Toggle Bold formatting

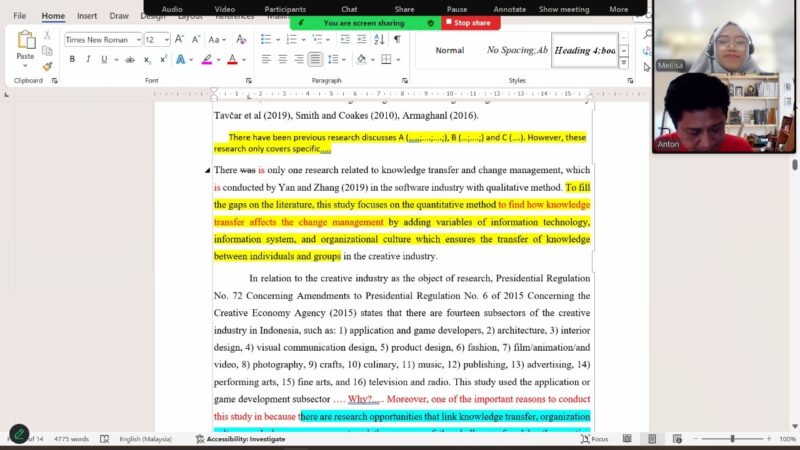click(72, 60)
